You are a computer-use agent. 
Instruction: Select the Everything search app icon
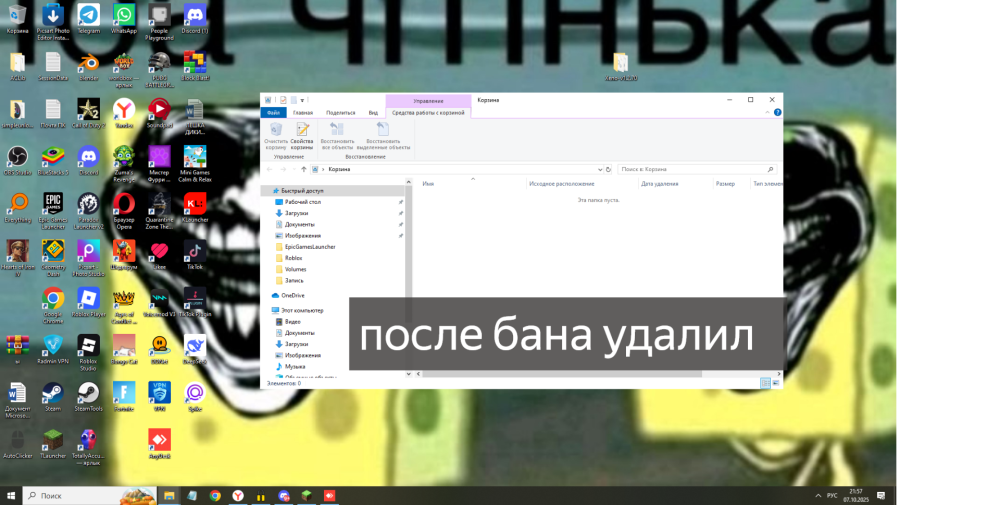(x=17, y=207)
